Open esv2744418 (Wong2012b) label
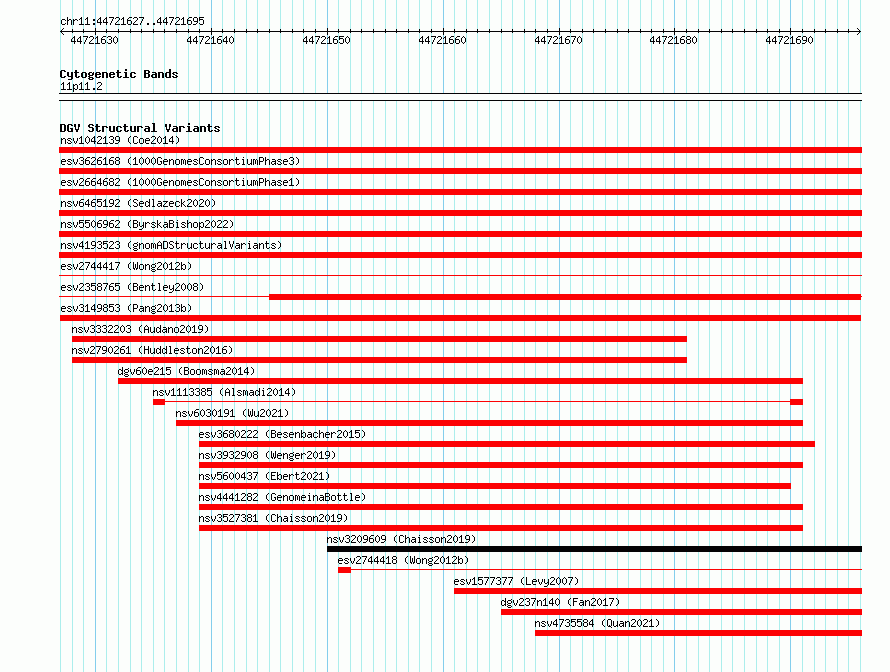The height and width of the screenshot is (672, 890). click(x=403, y=560)
